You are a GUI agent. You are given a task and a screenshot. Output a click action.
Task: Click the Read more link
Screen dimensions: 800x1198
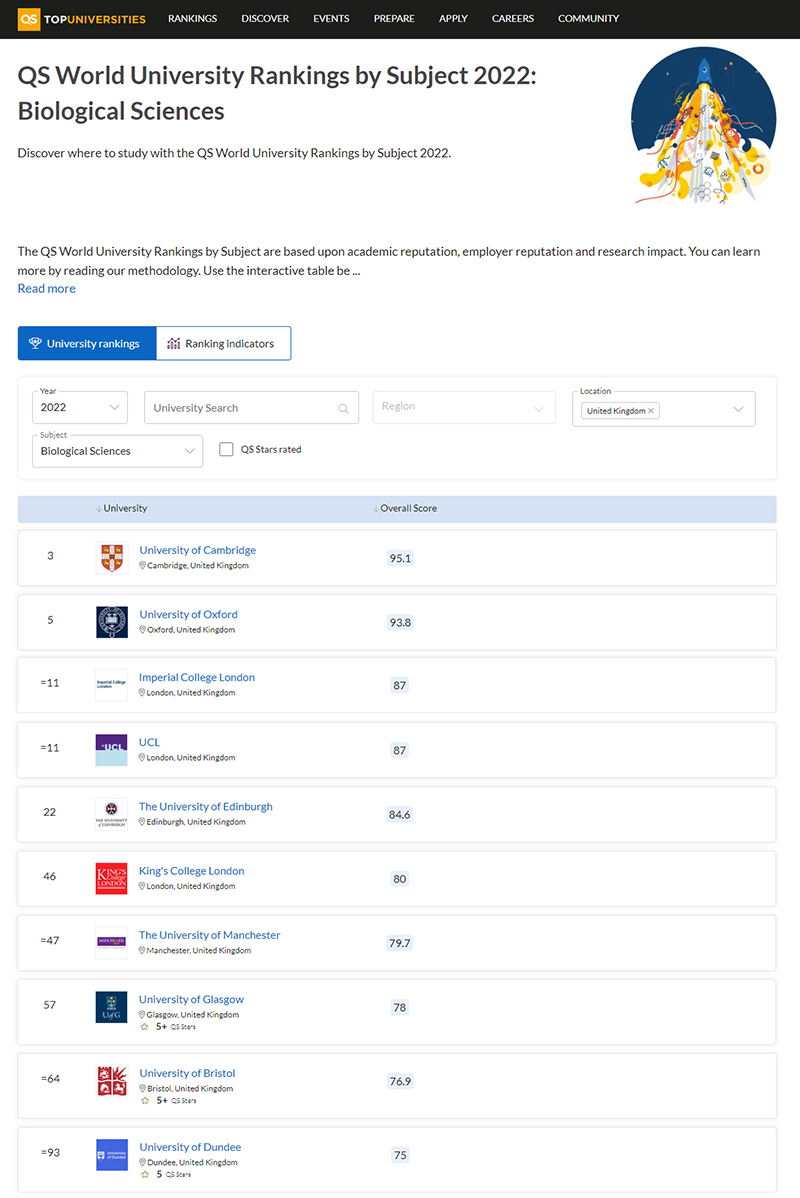[x=47, y=288]
